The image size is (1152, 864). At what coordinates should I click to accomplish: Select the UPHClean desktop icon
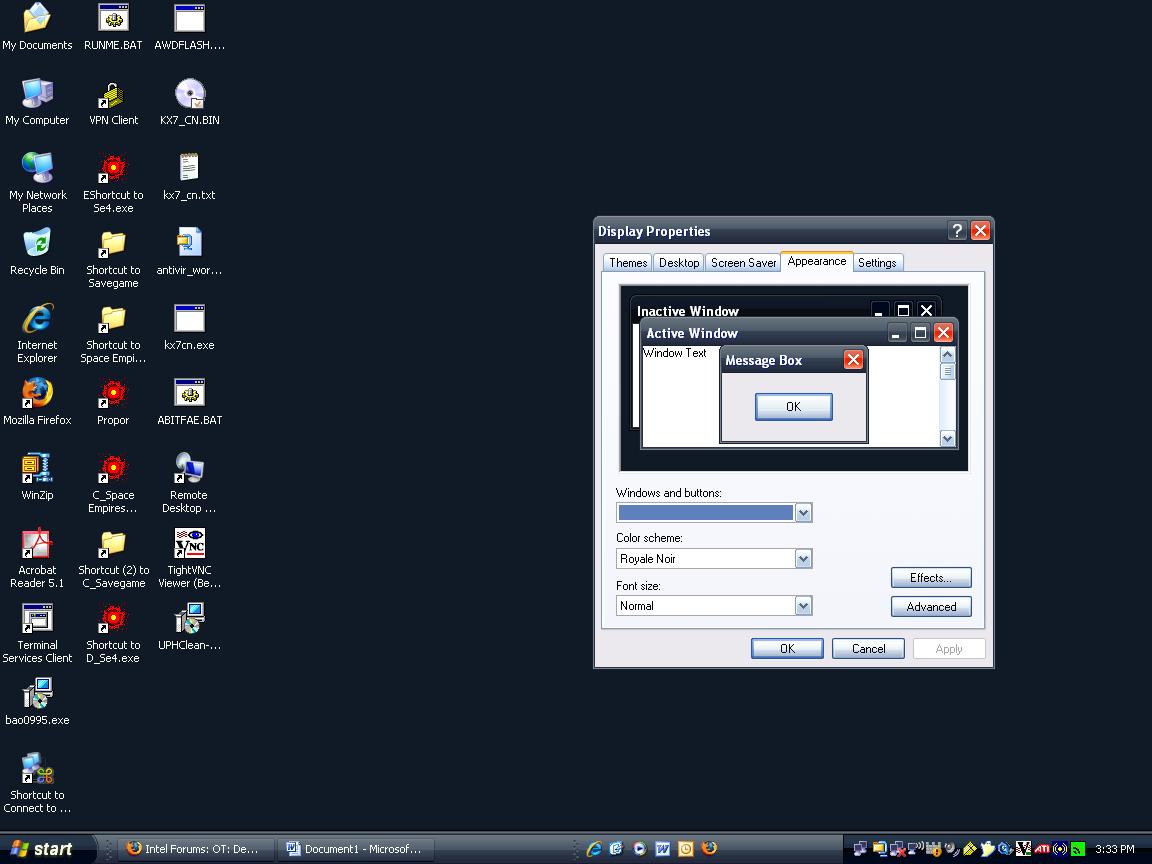pyautogui.click(x=189, y=619)
